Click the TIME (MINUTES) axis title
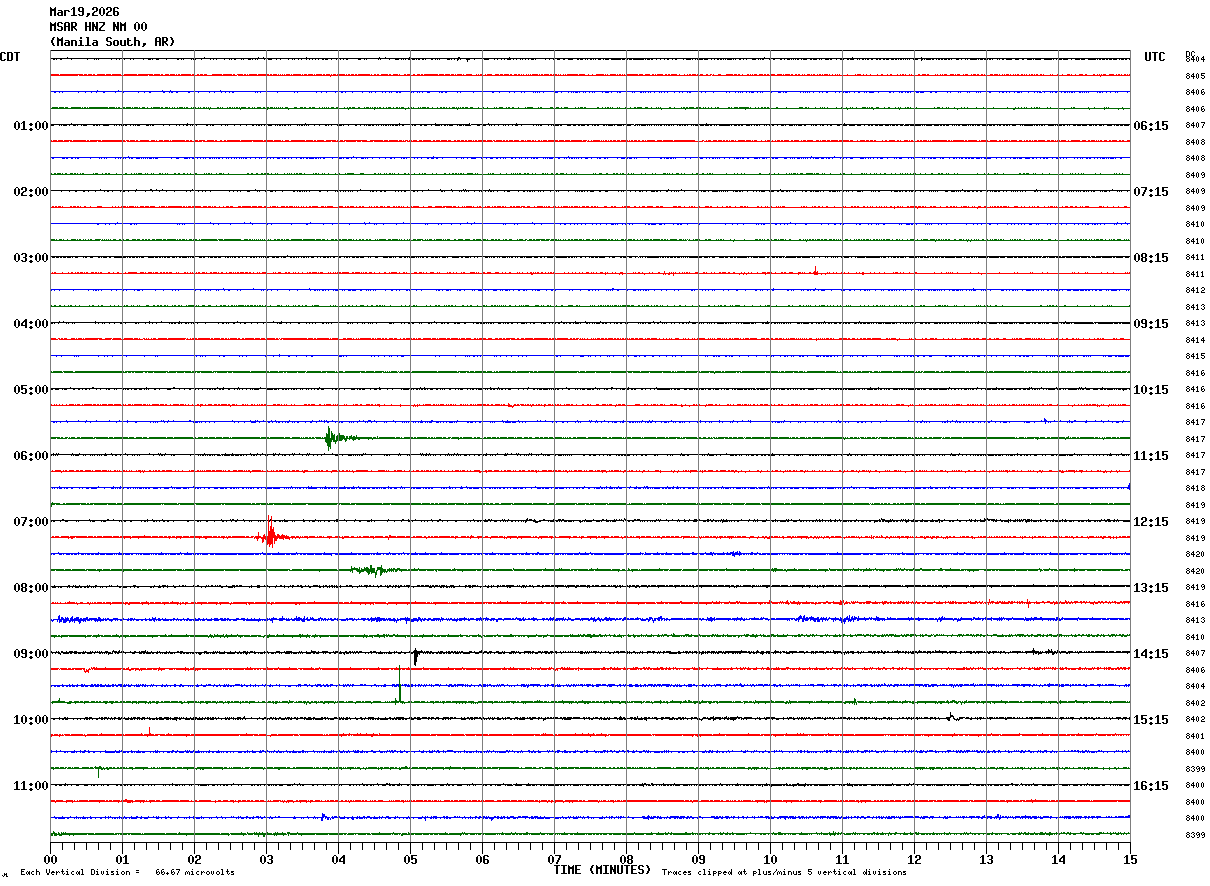The image size is (1210, 886). [602, 870]
